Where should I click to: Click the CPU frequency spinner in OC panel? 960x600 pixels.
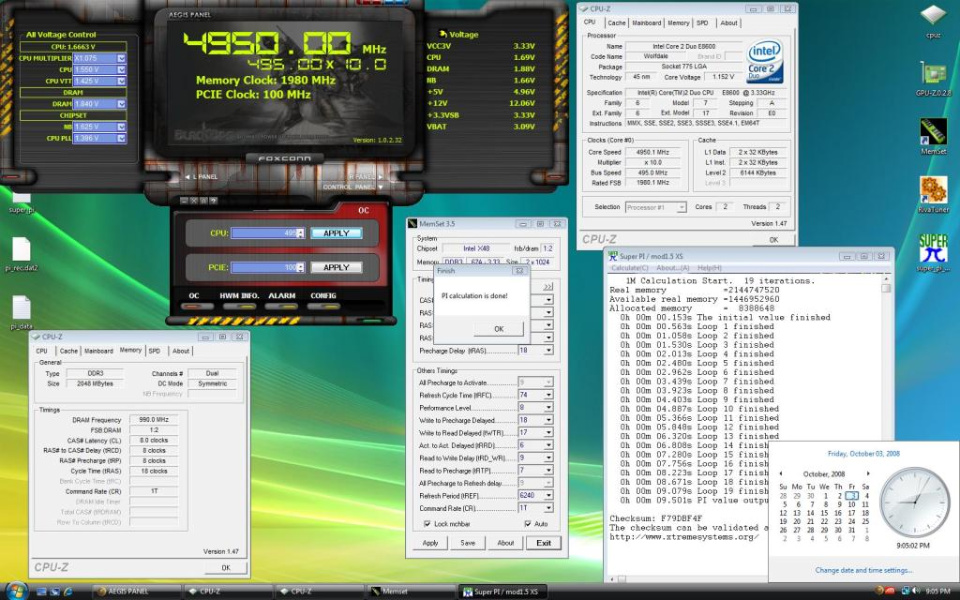pyautogui.click(x=300, y=233)
